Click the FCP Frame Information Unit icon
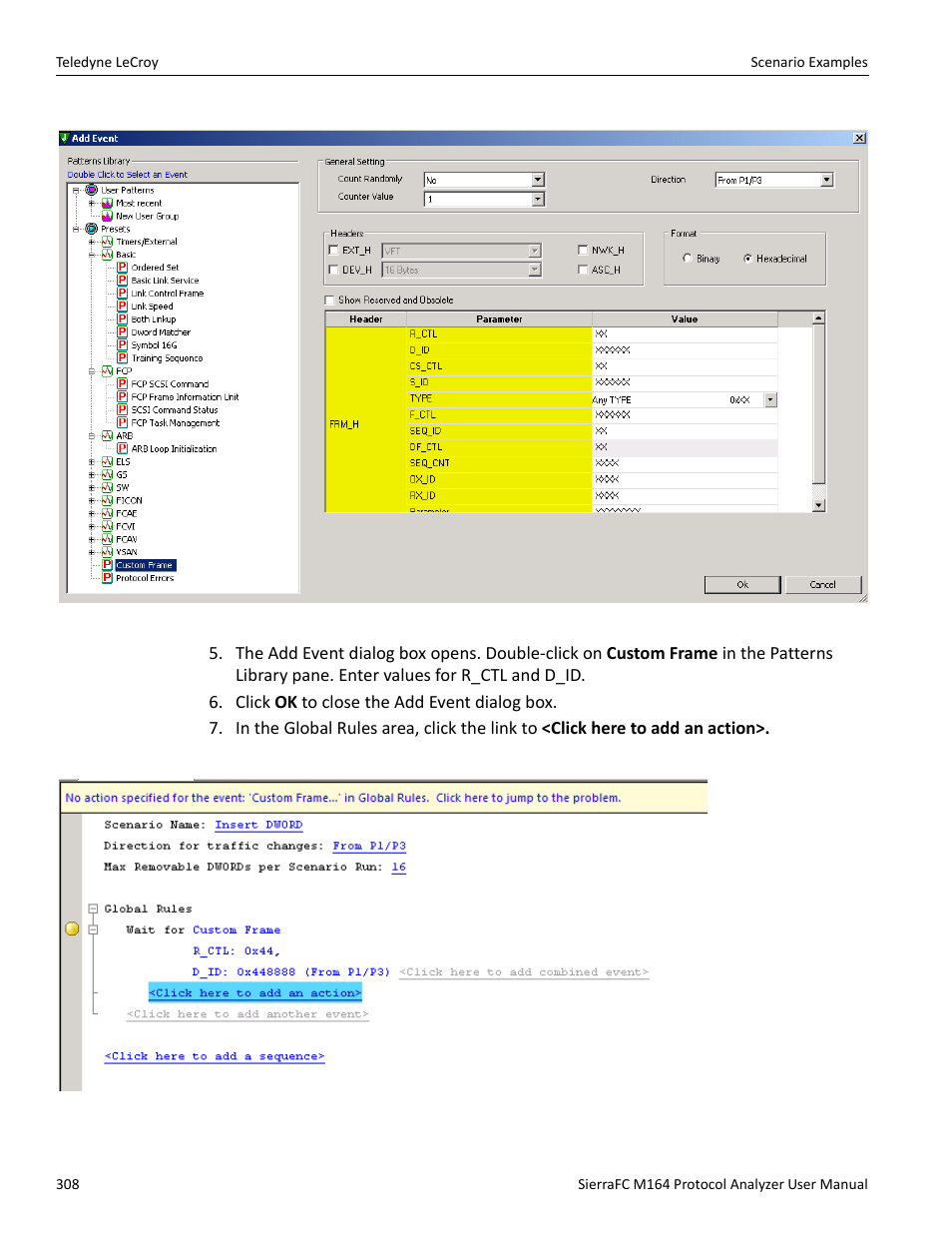Viewport: 952px width, 1233px height. (x=123, y=397)
